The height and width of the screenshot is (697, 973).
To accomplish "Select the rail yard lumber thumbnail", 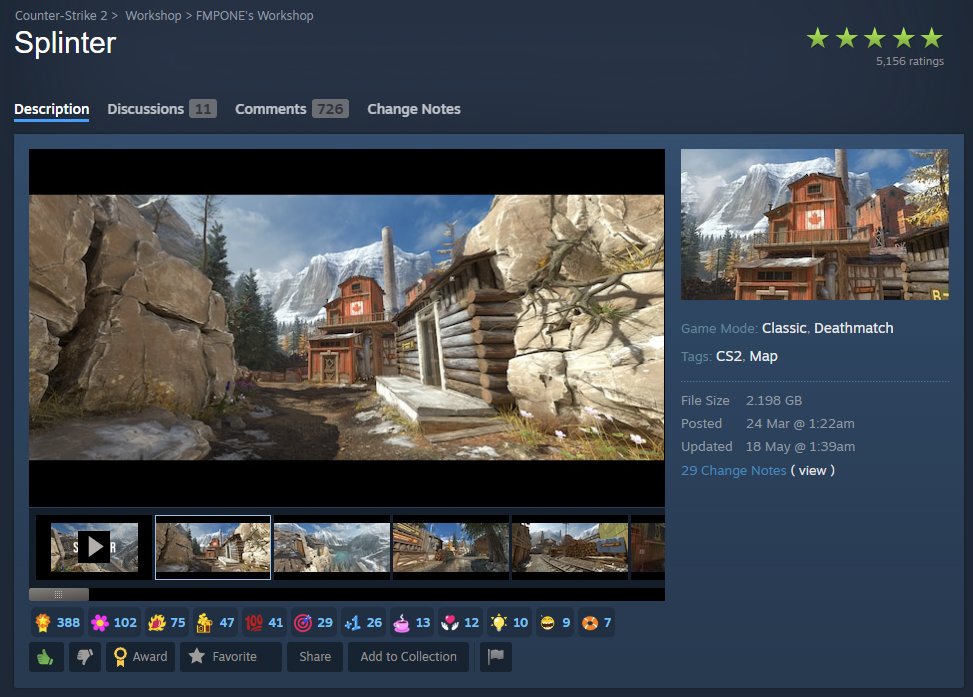I will tap(570, 547).
